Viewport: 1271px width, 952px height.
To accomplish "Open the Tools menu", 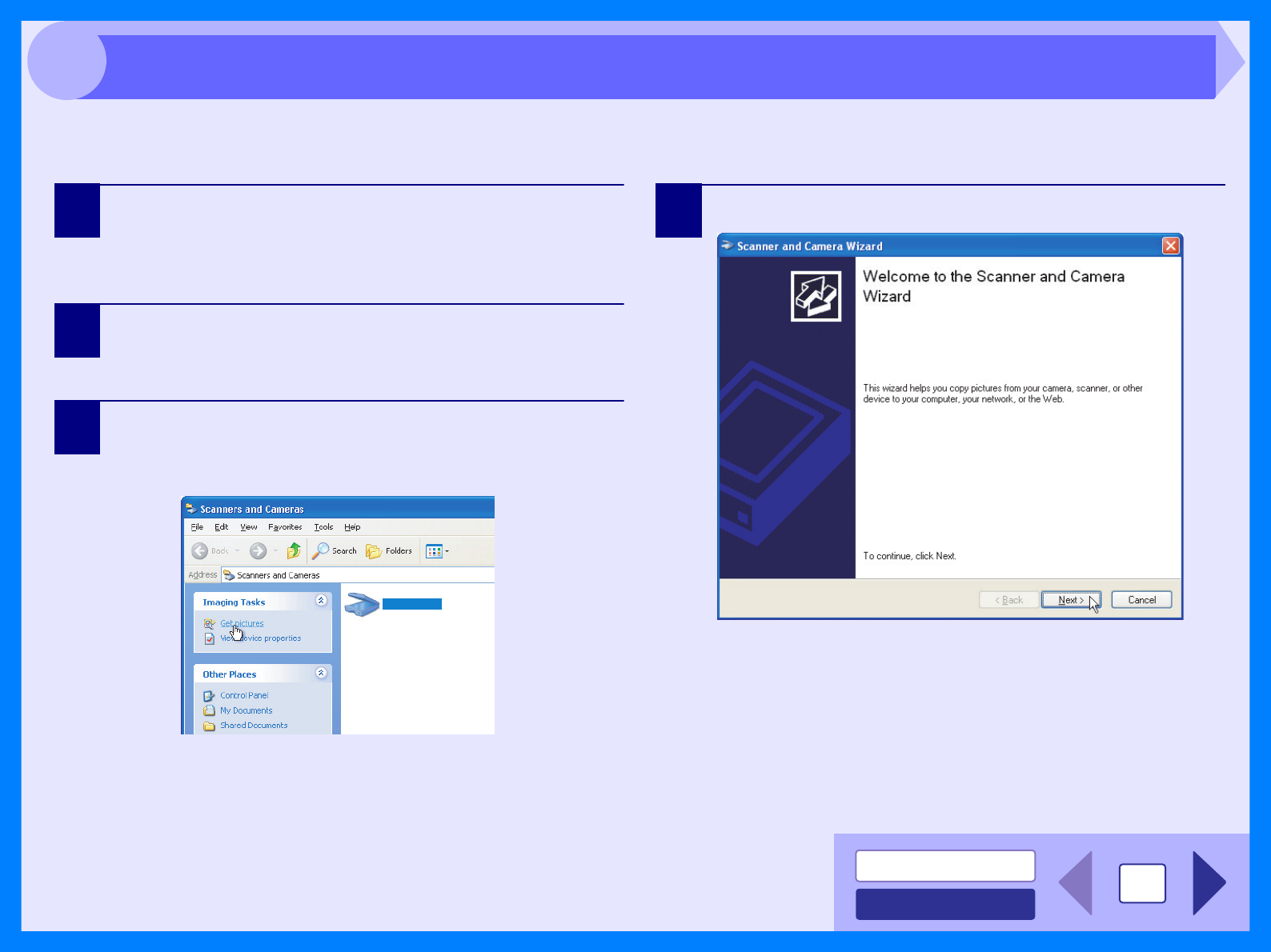I will tap(323, 527).
